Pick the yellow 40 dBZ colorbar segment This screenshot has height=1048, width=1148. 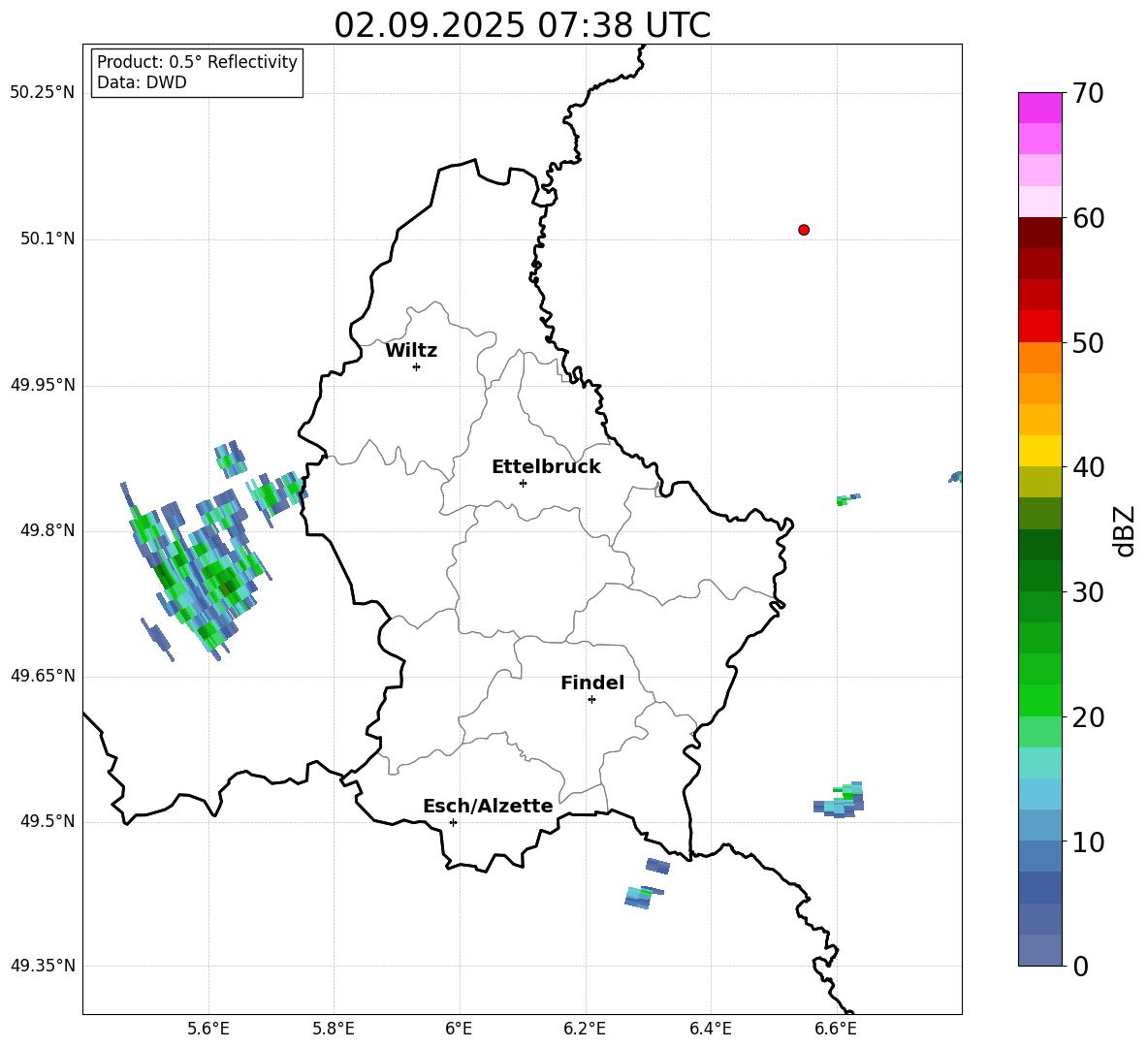1039,451
